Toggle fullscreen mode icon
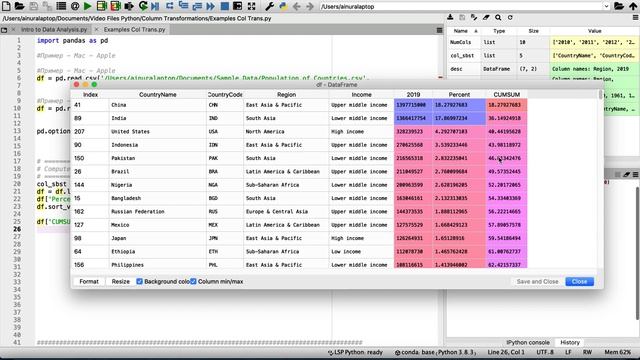 pyautogui.click(x=251, y=6)
